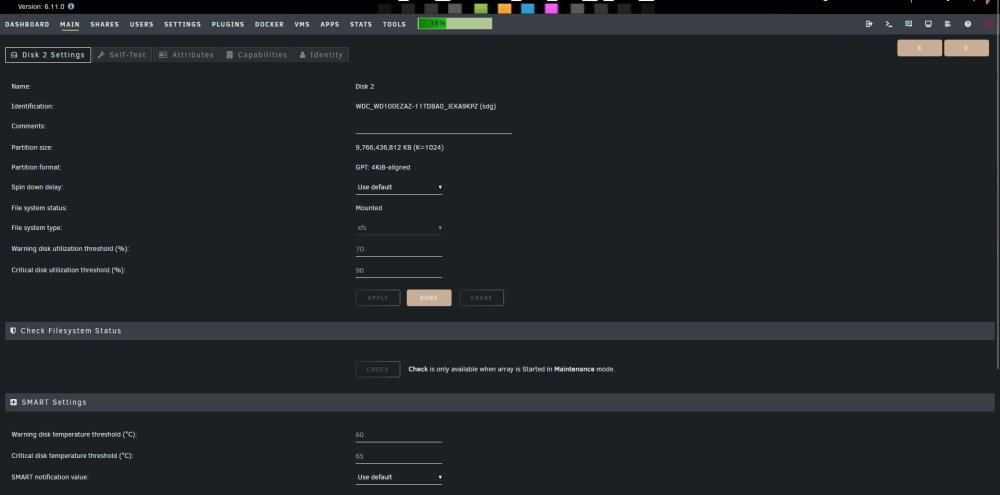Click the WDC_WD100EZAZ identification text

[x=425, y=107]
